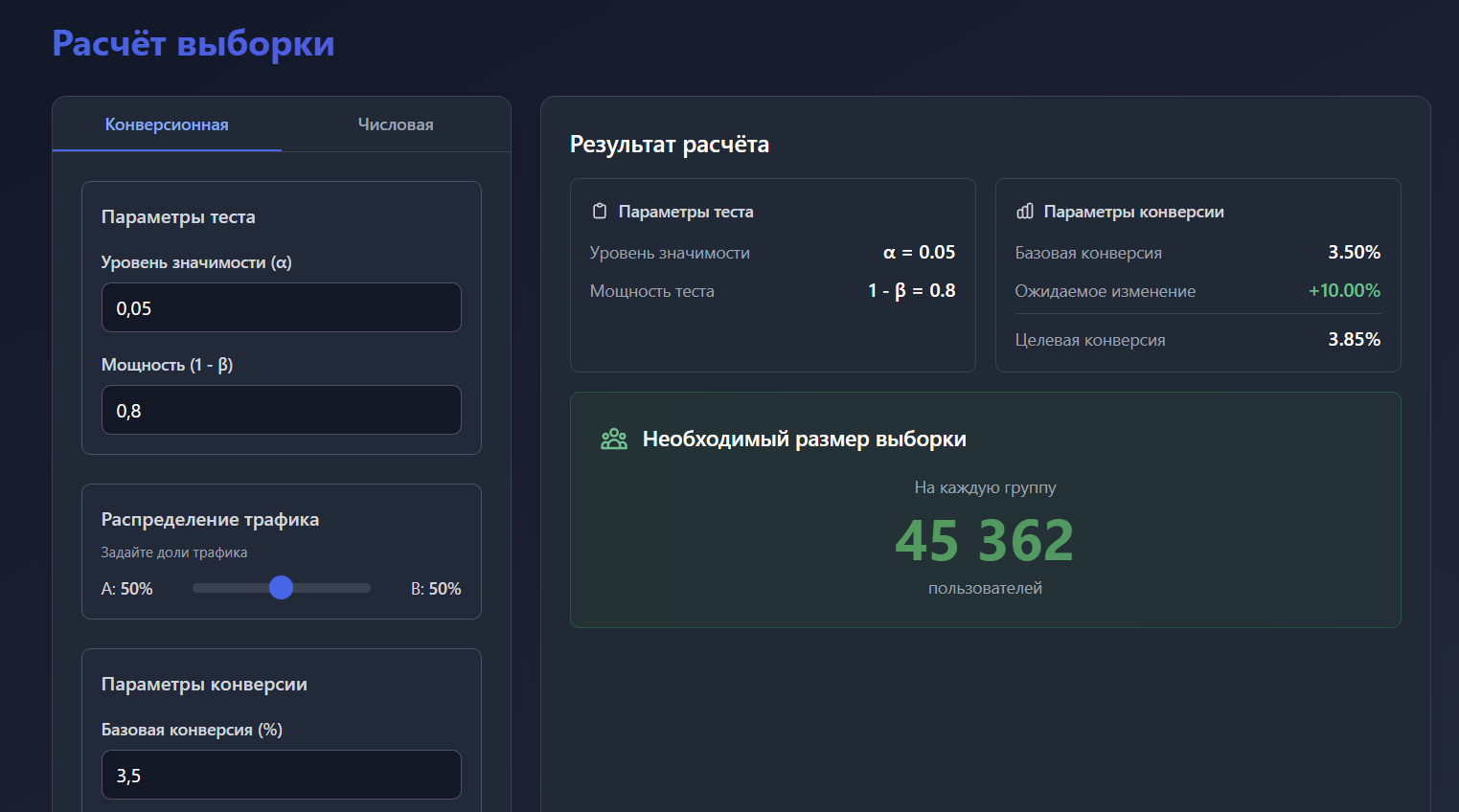Click the power input showing 0,8
This screenshot has width=1459, height=812.
(x=281, y=409)
